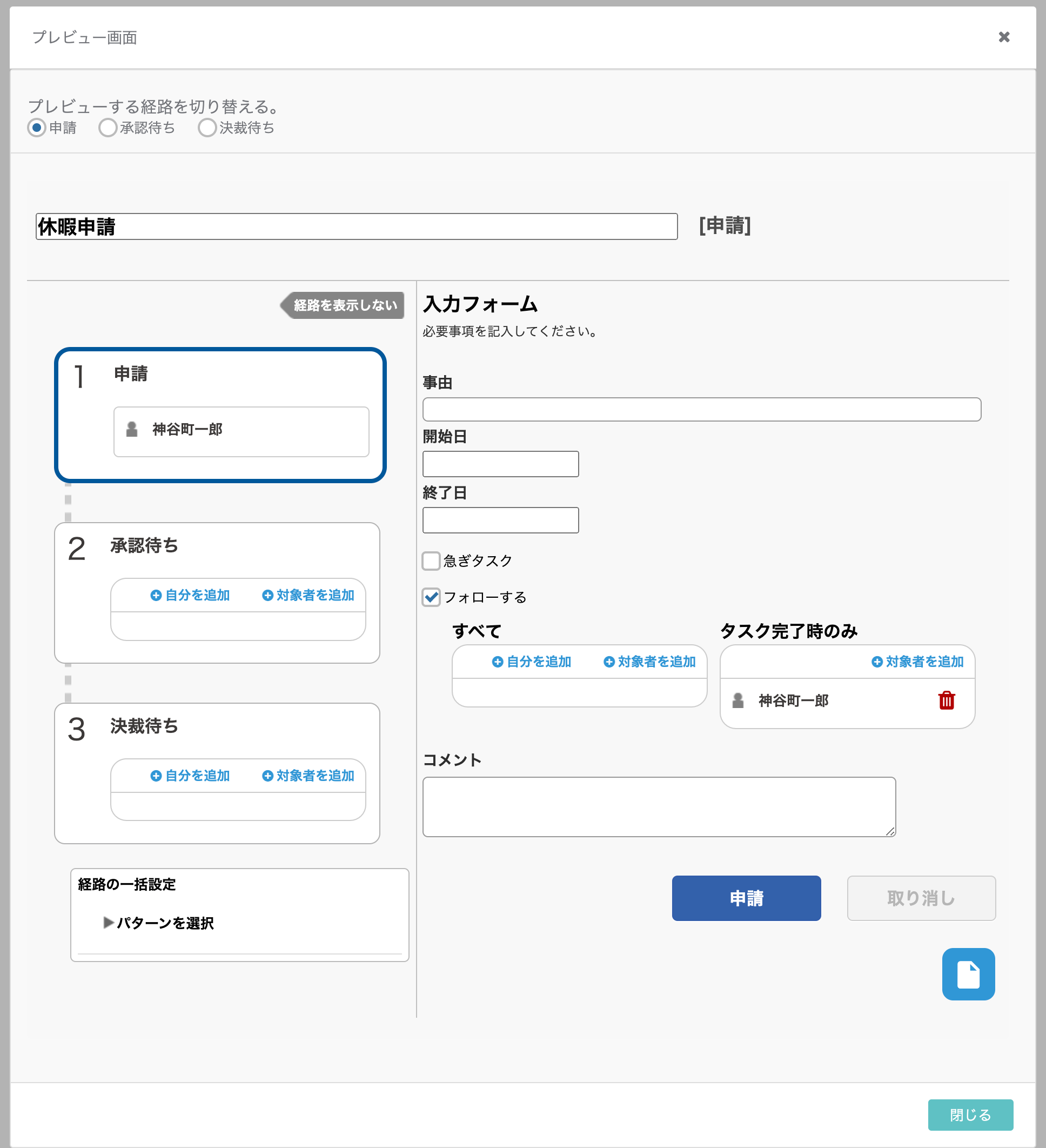Viewport: 1046px width, 1148px height.
Task: Click 対象者を追加 in 承認待ち step
Action: pyautogui.click(x=308, y=595)
